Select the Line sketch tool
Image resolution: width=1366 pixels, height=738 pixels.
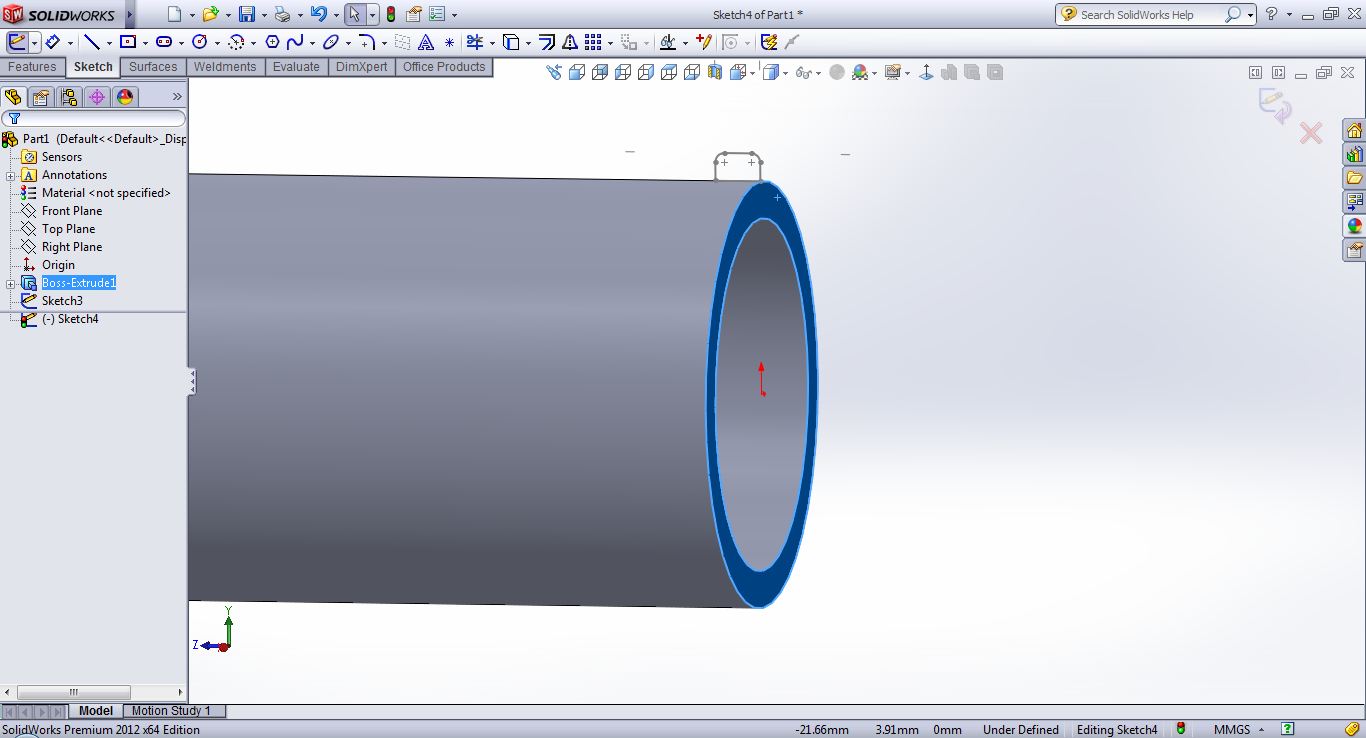(x=91, y=42)
